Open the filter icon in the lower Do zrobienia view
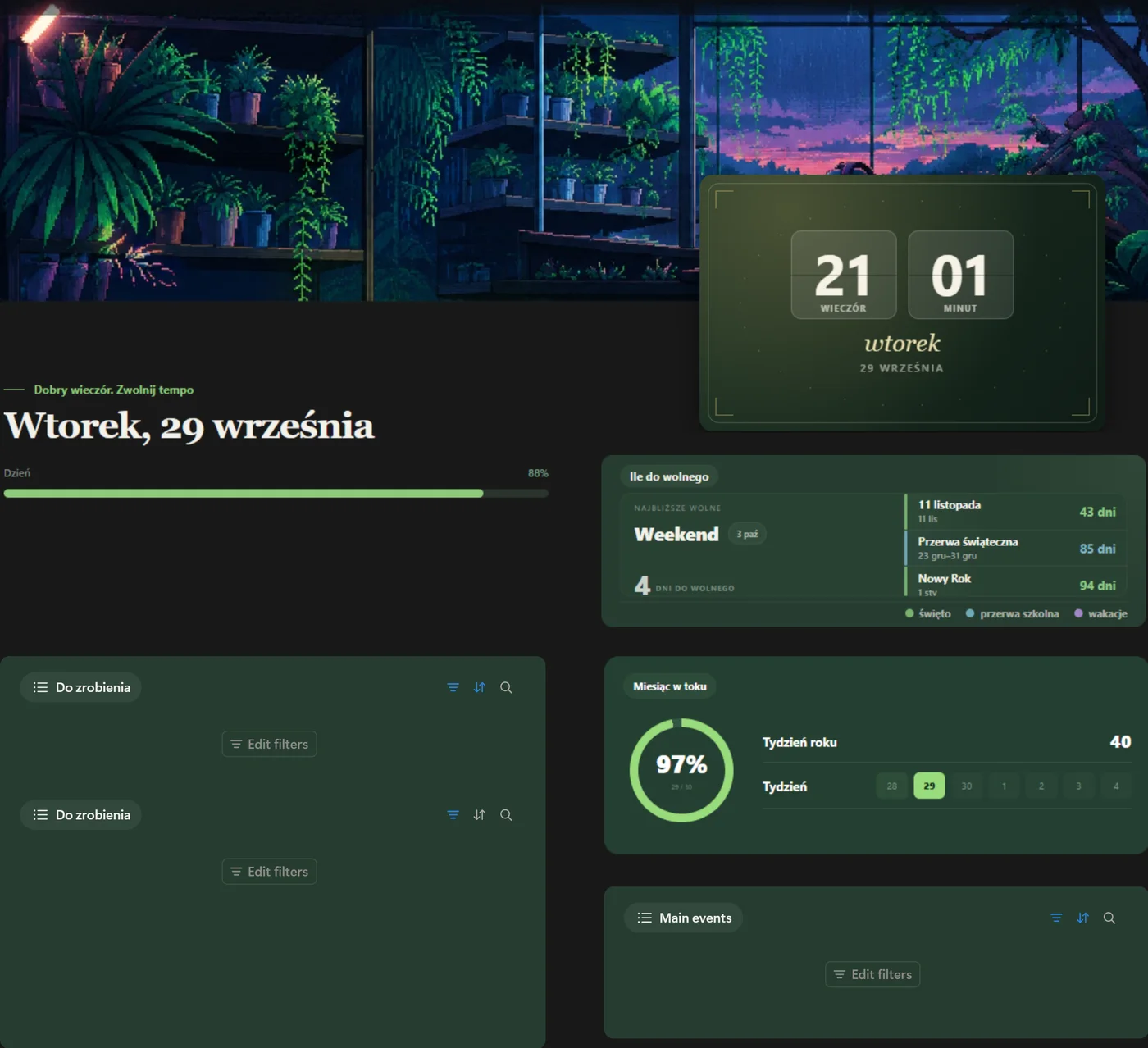The image size is (1148, 1048). (453, 814)
